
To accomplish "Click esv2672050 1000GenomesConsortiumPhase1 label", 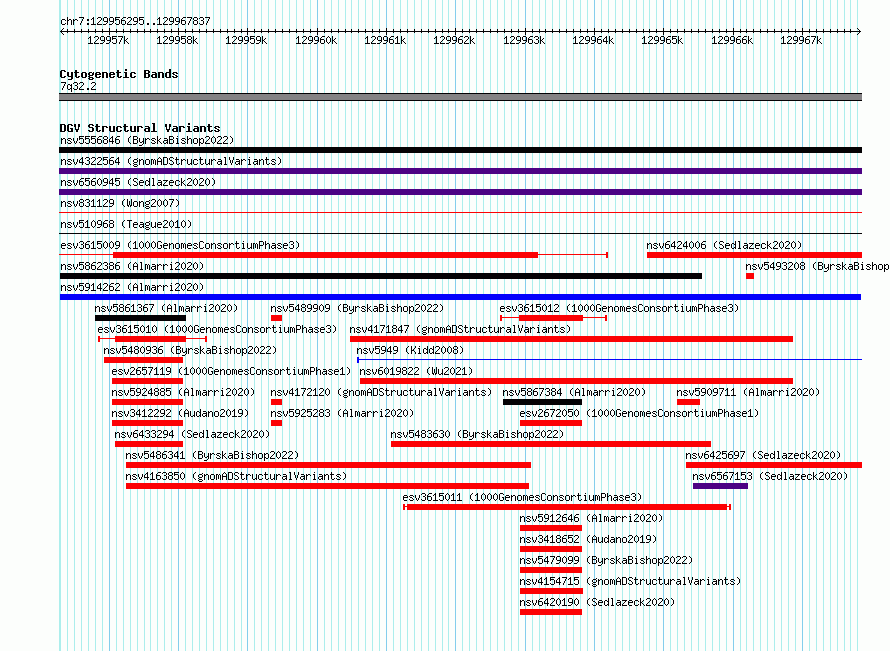I will [640, 413].
